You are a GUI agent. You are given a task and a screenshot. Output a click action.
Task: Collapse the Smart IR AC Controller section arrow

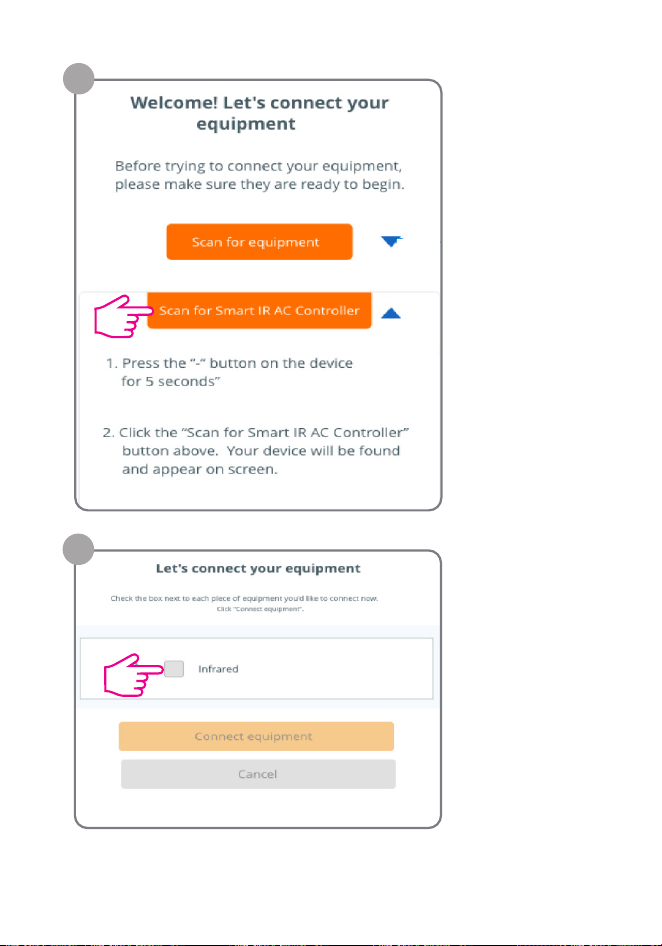(391, 313)
